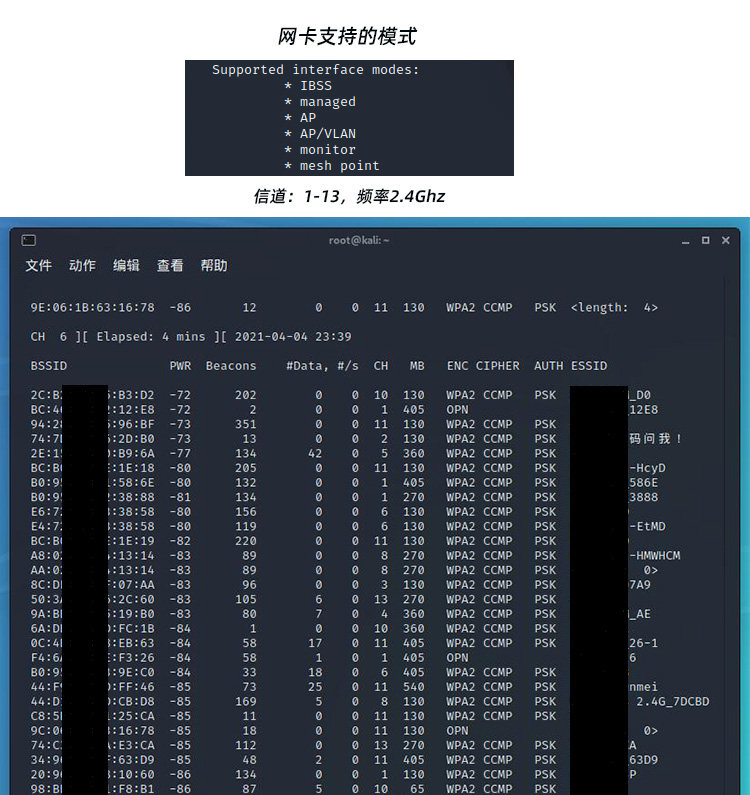Image resolution: width=750 pixels, height=795 pixels.
Task: Click Beacons value 202
Action: pos(245,395)
